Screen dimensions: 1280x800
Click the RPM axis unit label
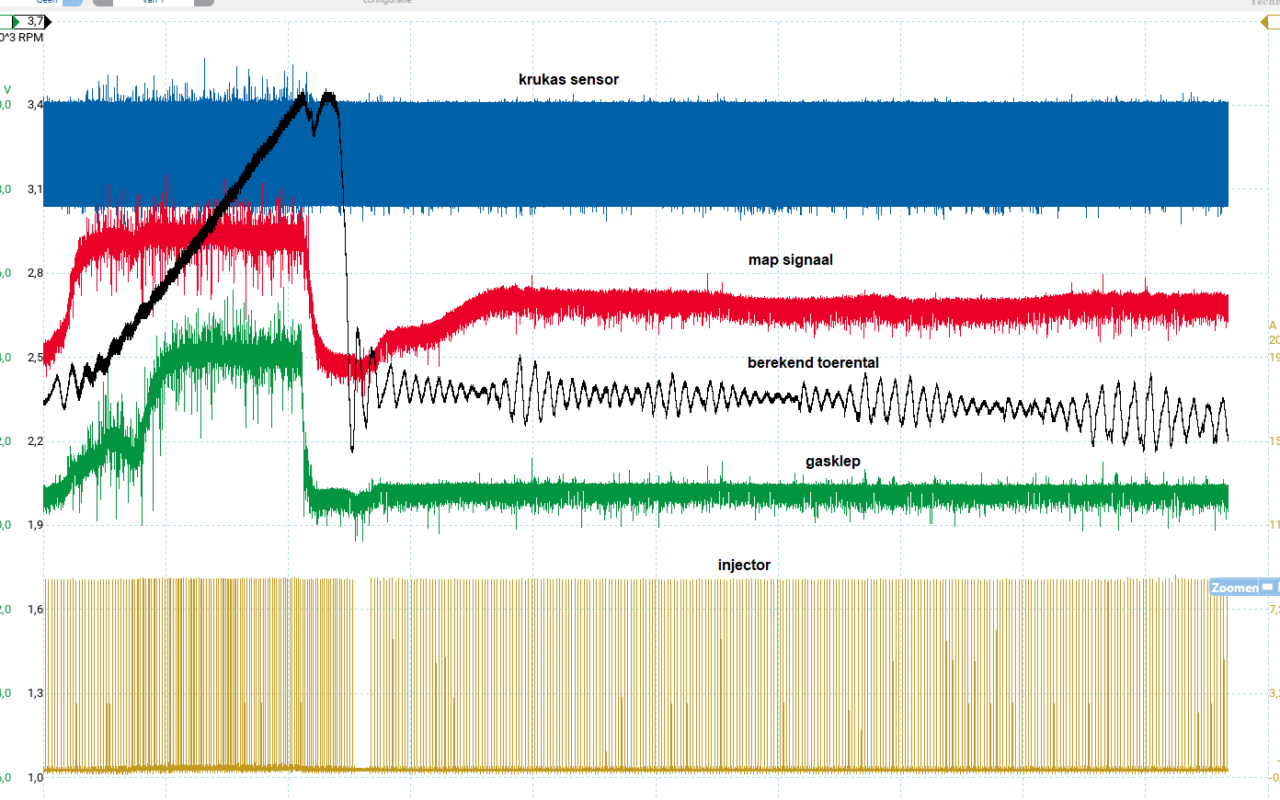coord(20,37)
